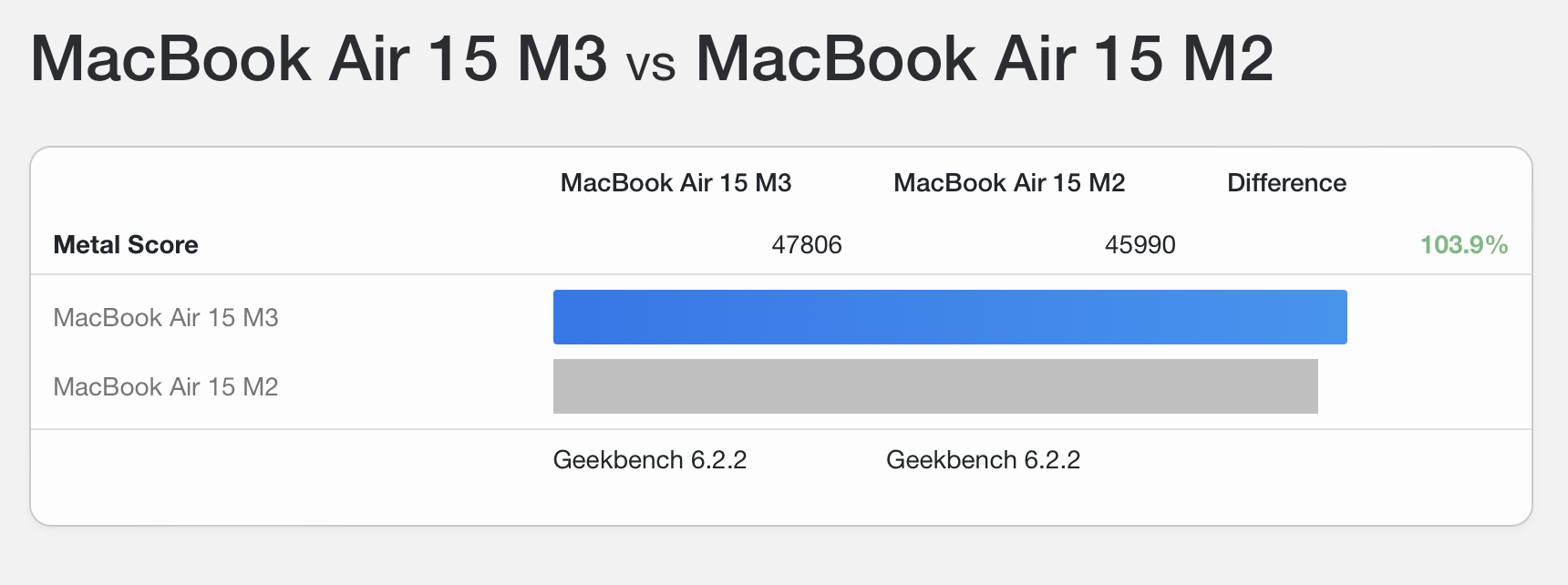Click the 45990 Metal score value
Viewport: 1568px width, 585px height.
click(1140, 245)
